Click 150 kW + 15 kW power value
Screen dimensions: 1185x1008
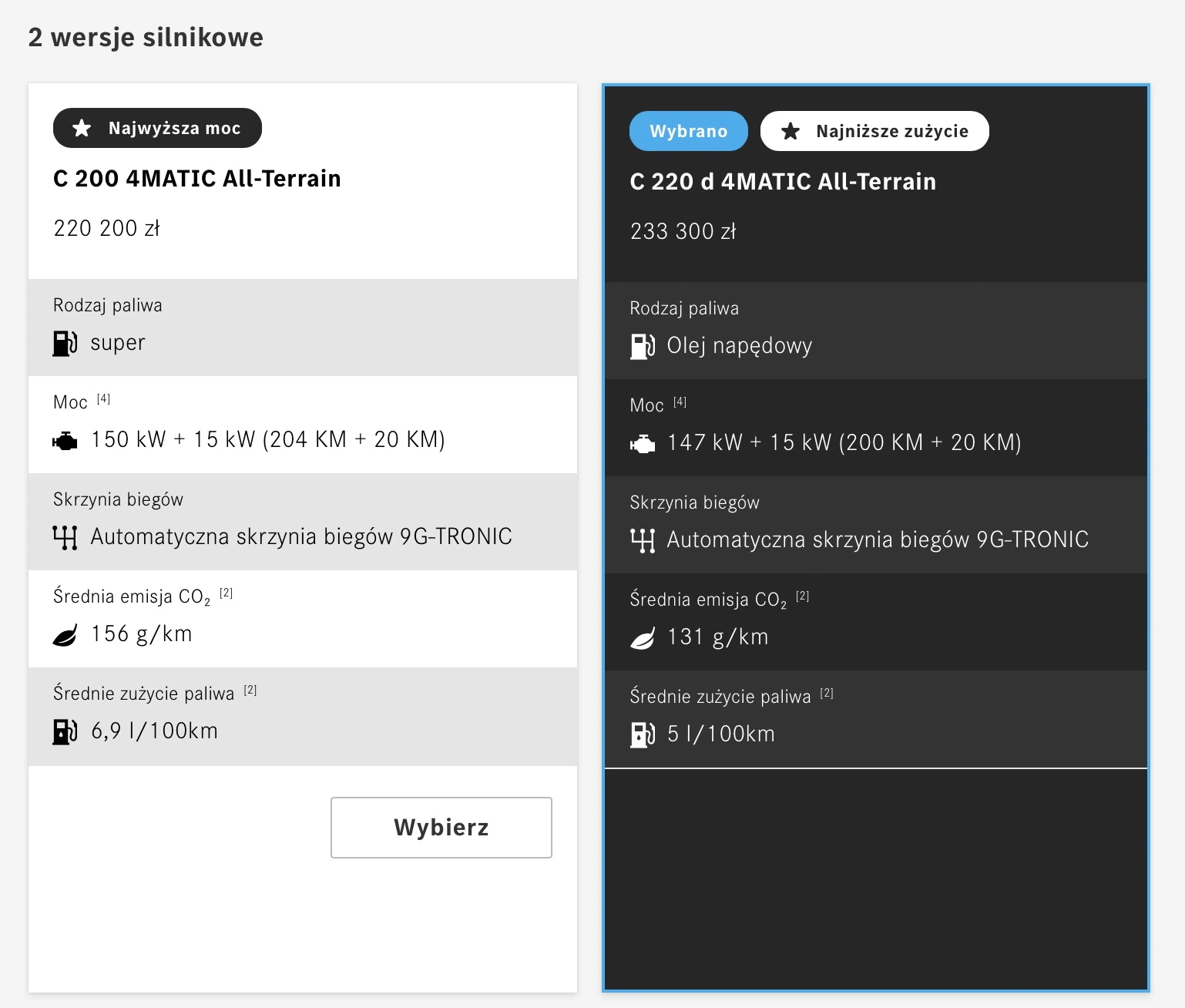(x=267, y=440)
